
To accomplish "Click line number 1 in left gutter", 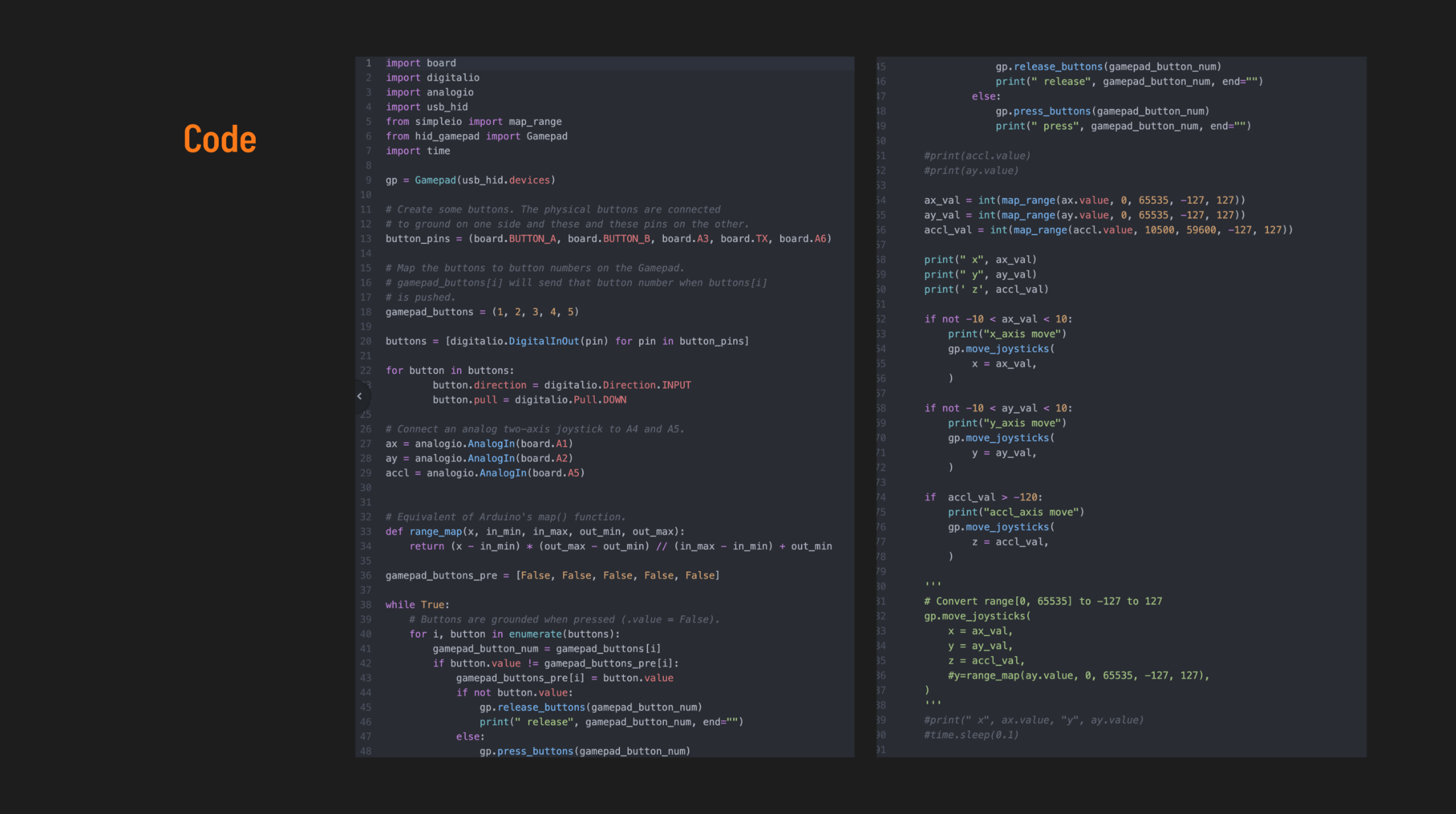I will (368, 63).
